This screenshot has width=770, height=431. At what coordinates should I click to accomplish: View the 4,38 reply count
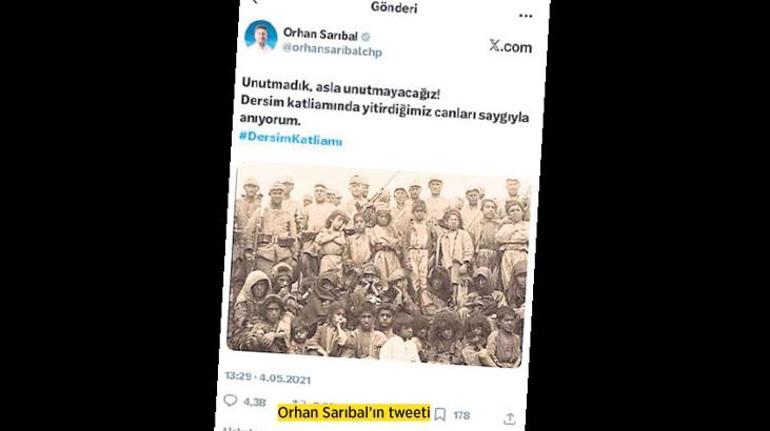point(254,402)
